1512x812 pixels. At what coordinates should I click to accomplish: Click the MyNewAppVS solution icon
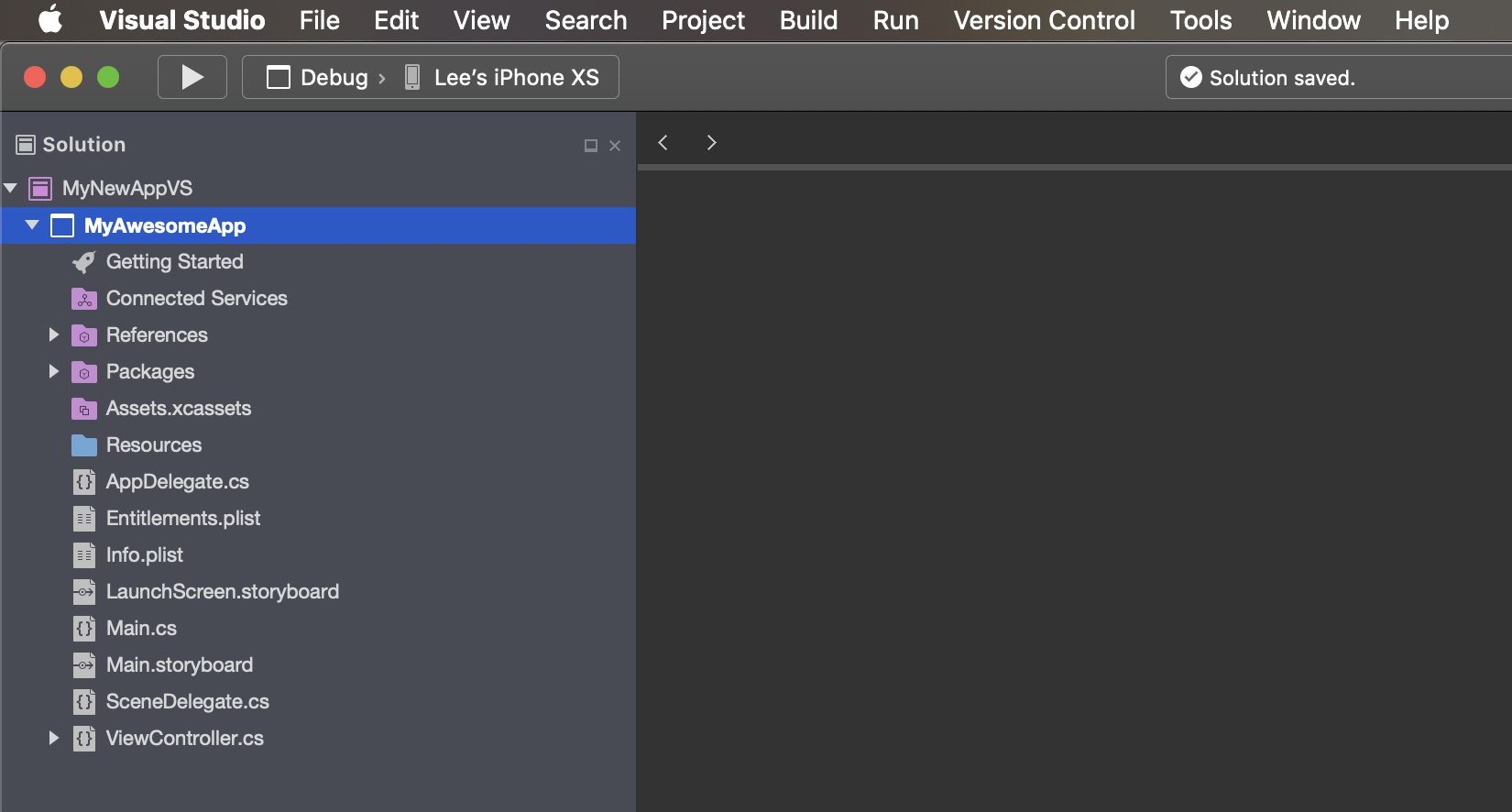[40, 189]
